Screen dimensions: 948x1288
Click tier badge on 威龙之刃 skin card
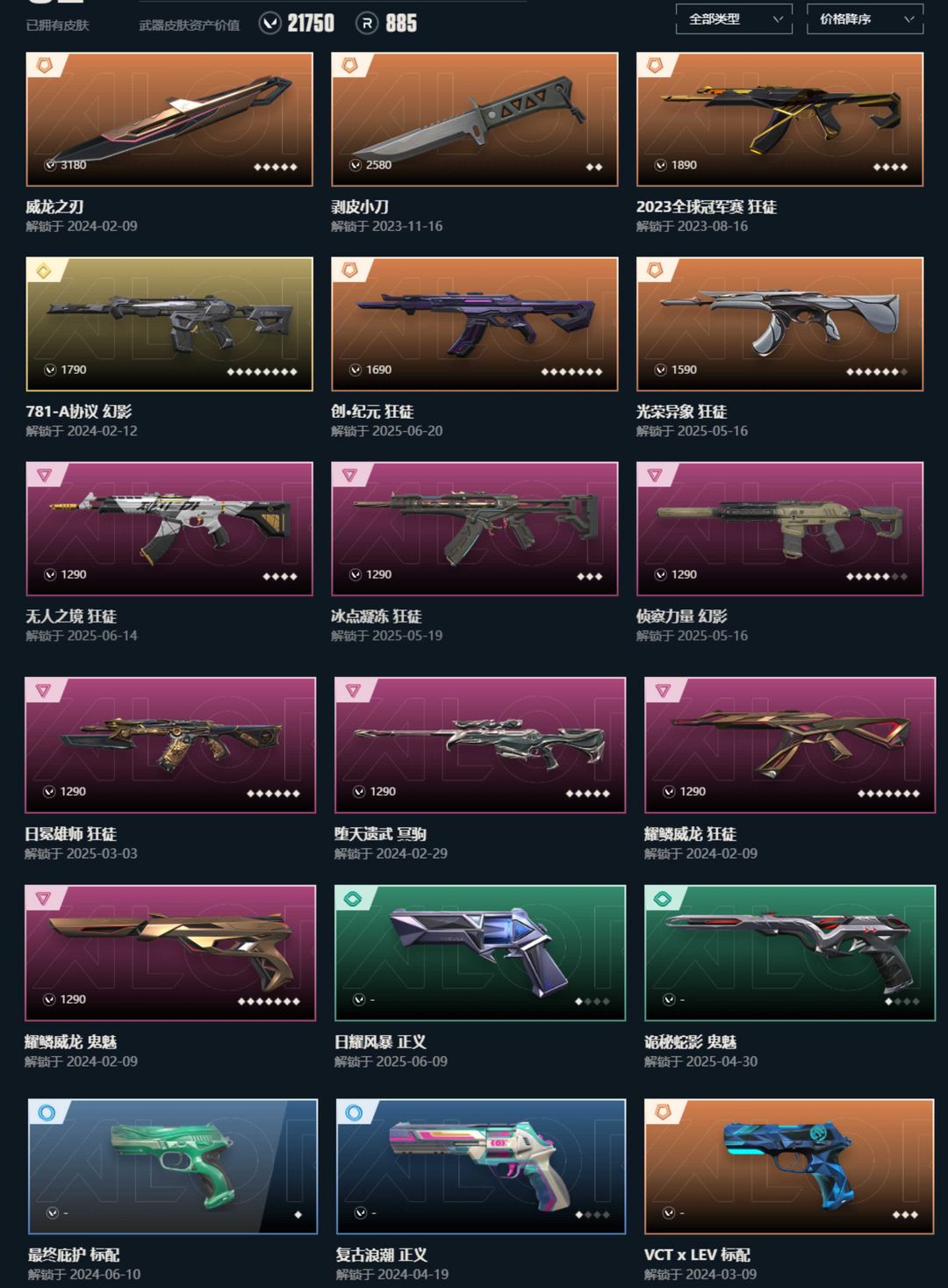pos(43,65)
